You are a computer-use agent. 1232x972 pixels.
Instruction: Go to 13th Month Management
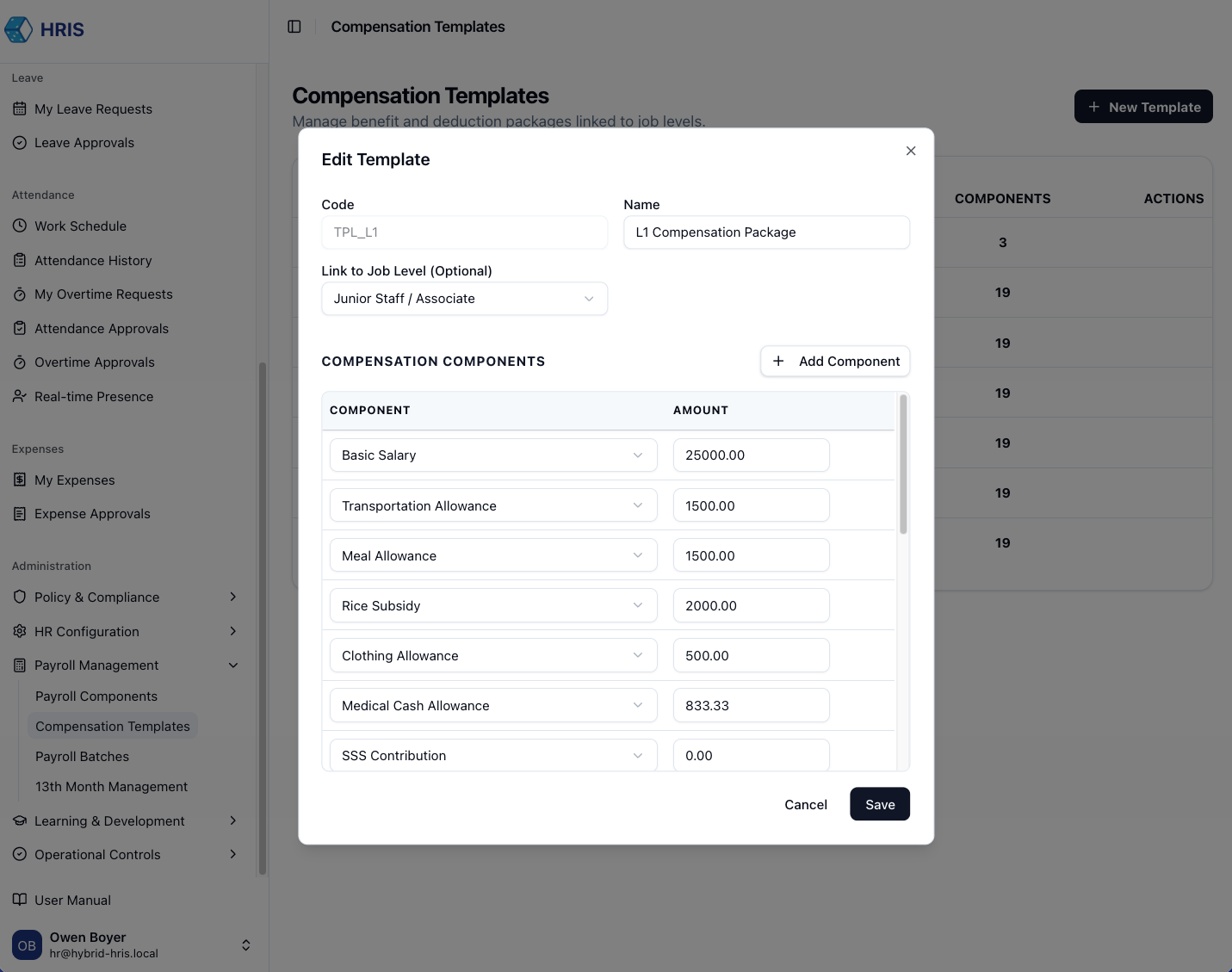(111, 787)
